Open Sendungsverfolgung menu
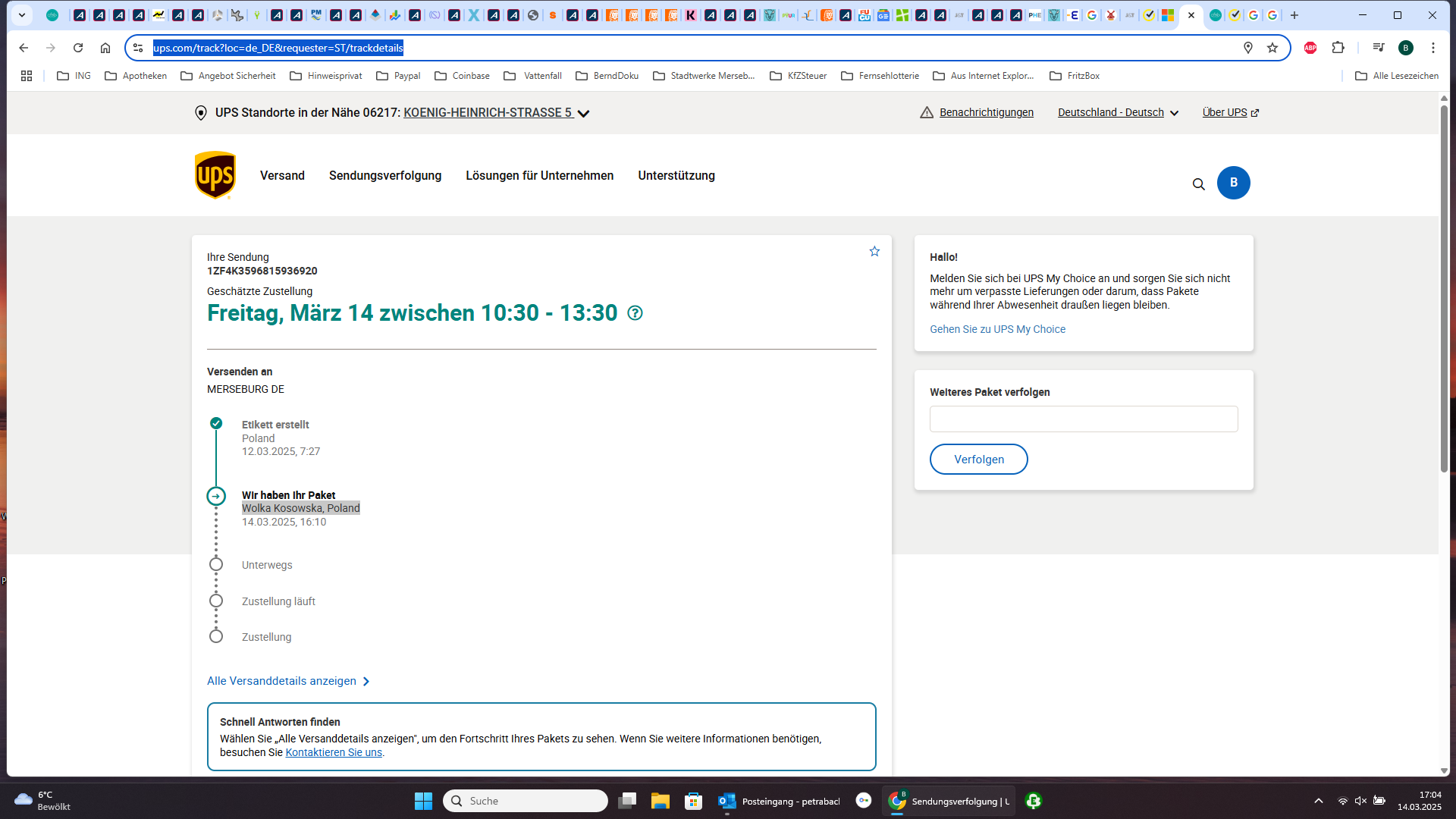The width and height of the screenshot is (1456, 819). click(385, 176)
